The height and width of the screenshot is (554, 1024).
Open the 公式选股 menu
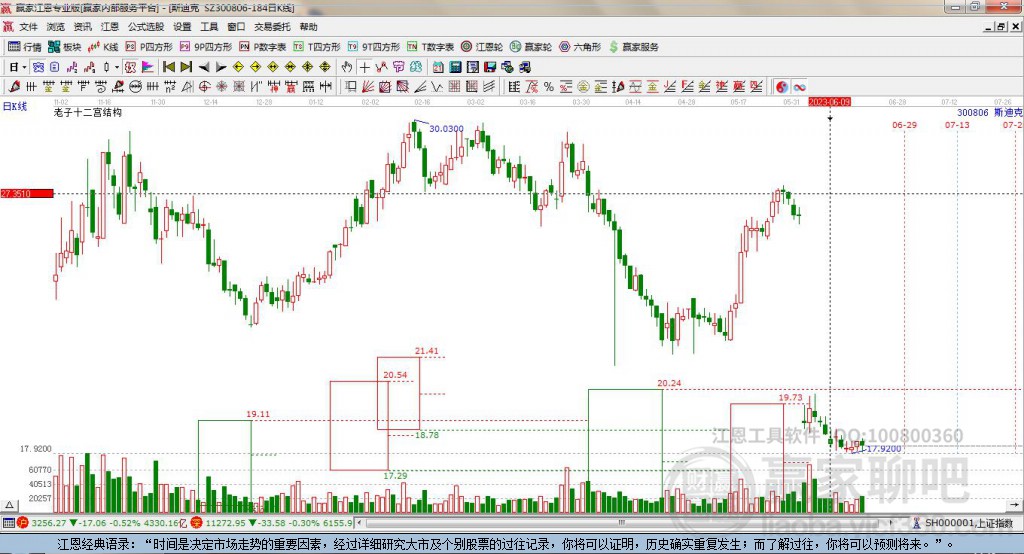click(x=146, y=27)
